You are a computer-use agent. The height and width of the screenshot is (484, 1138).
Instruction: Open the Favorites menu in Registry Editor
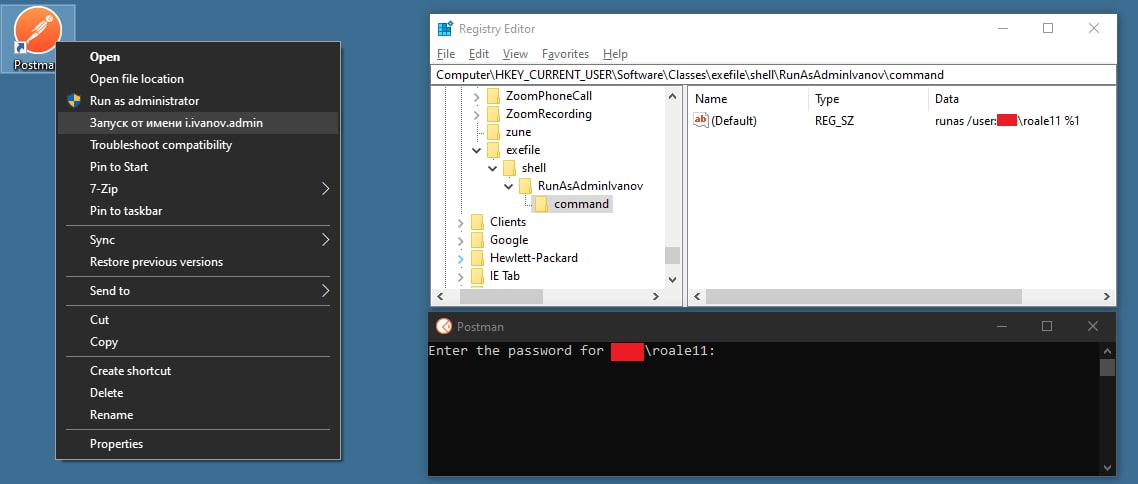tap(565, 54)
